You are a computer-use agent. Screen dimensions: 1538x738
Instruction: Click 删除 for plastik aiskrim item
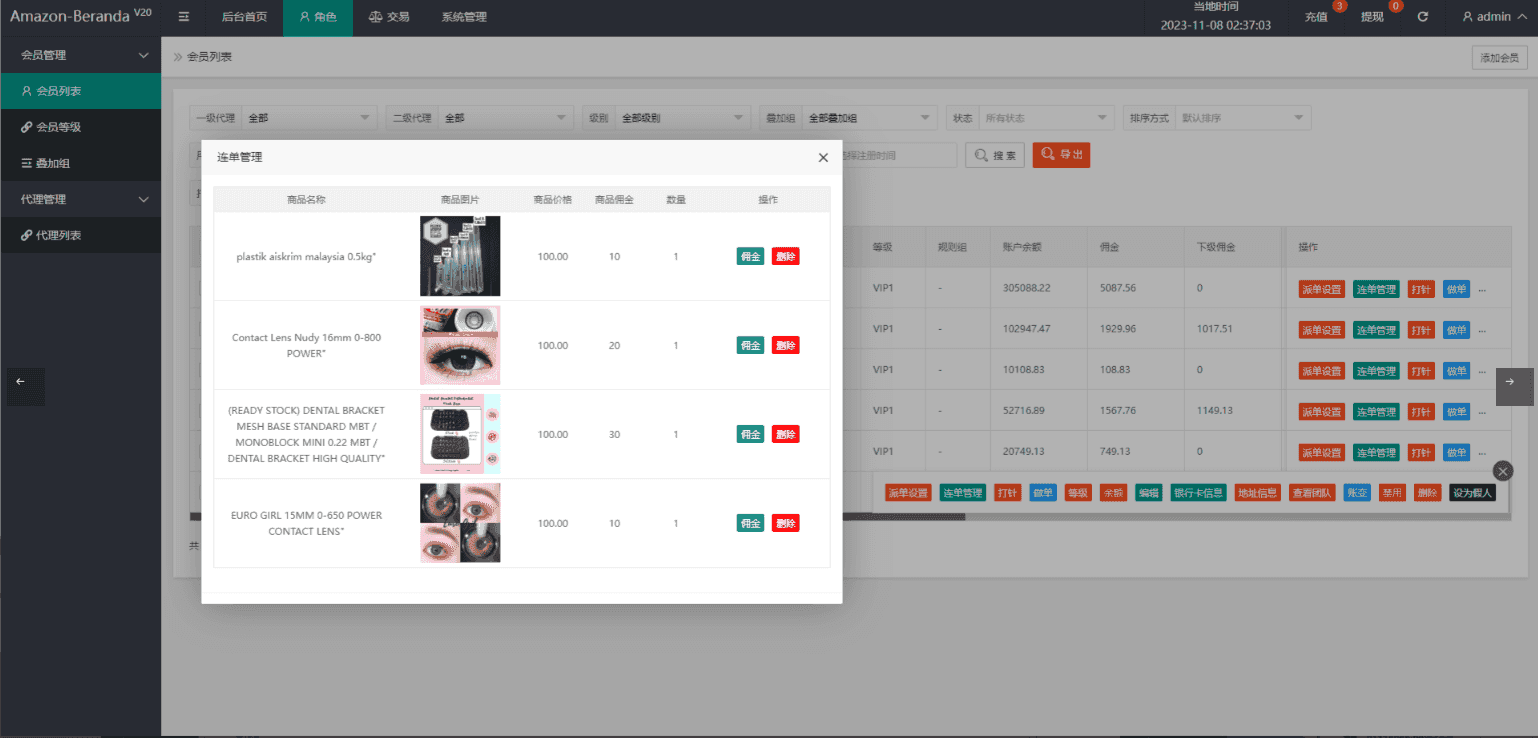(786, 257)
